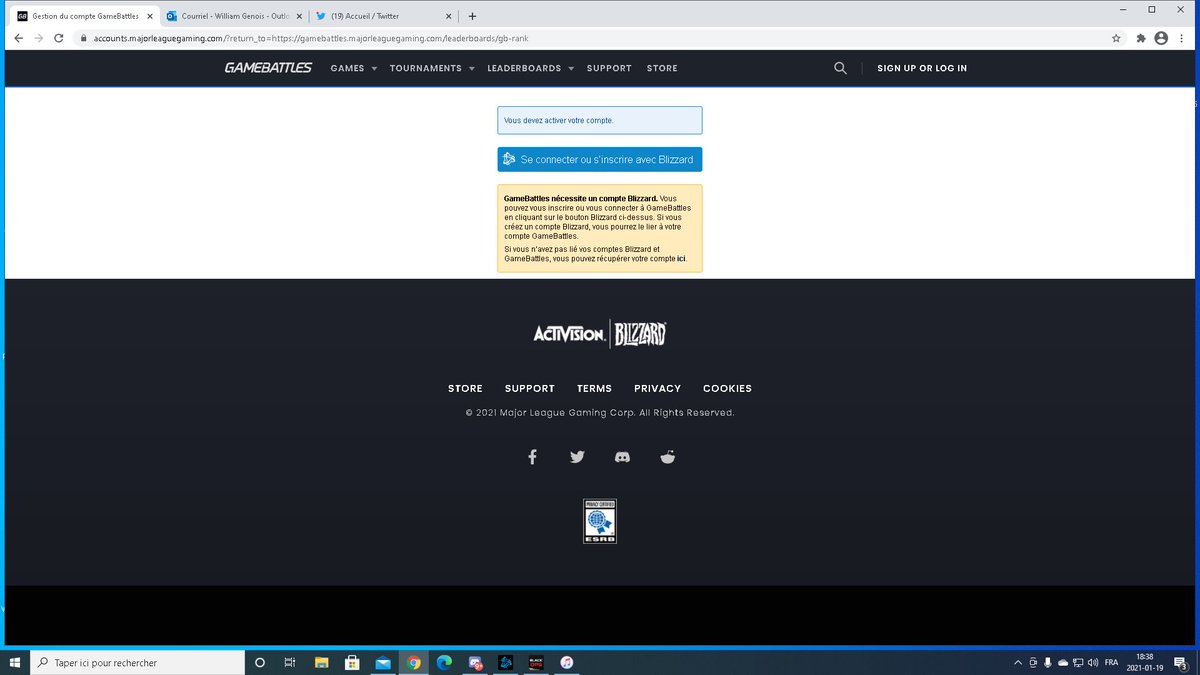Open STORE in top navigation
Screen dimensions: 1200x675
[x=662, y=68]
